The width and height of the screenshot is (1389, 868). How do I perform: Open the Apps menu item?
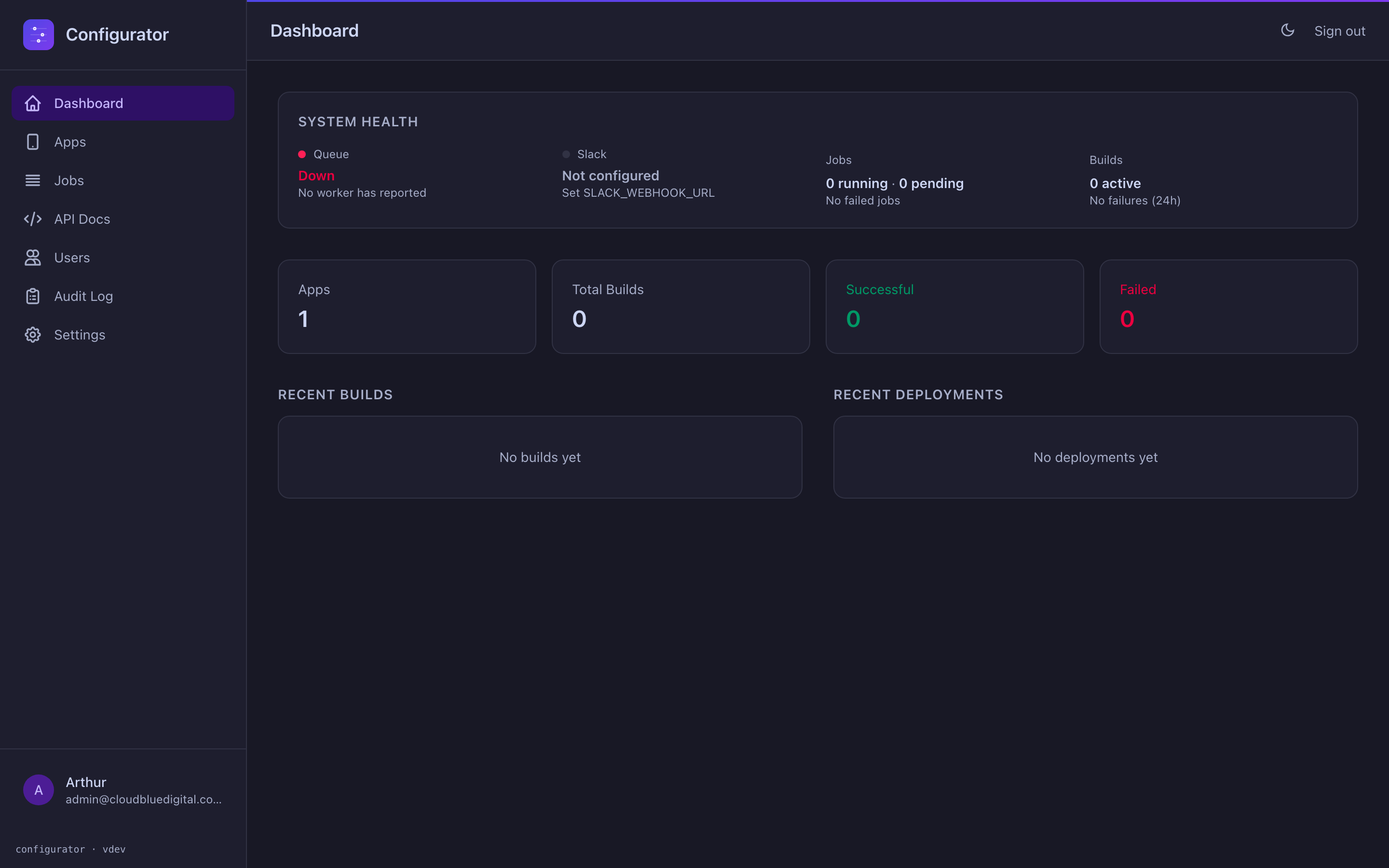pyautogui.click(x=122, y=142)
